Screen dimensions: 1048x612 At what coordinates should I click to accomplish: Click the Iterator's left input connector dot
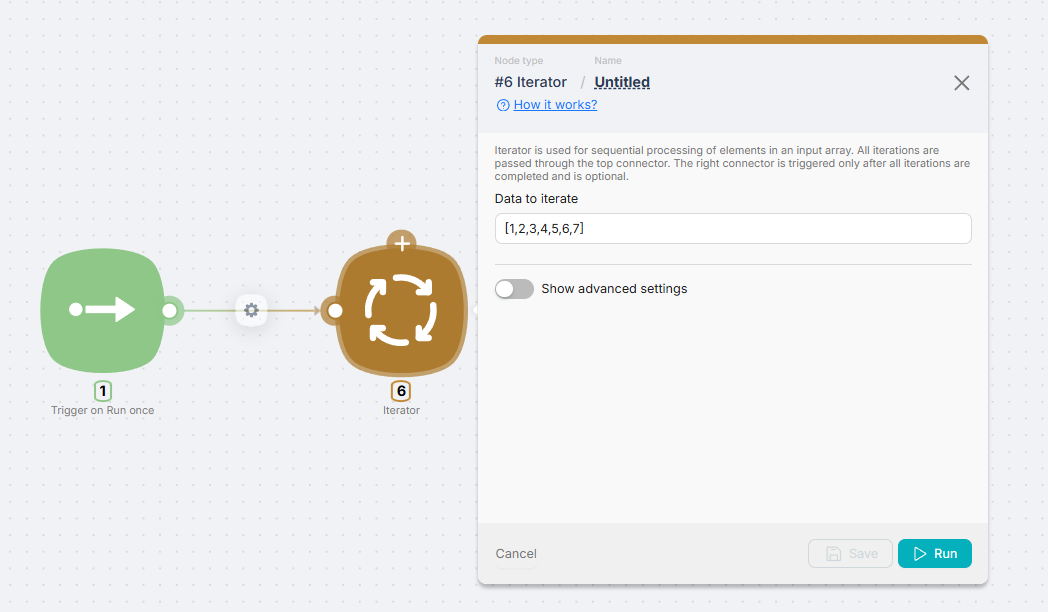[333, 311]
